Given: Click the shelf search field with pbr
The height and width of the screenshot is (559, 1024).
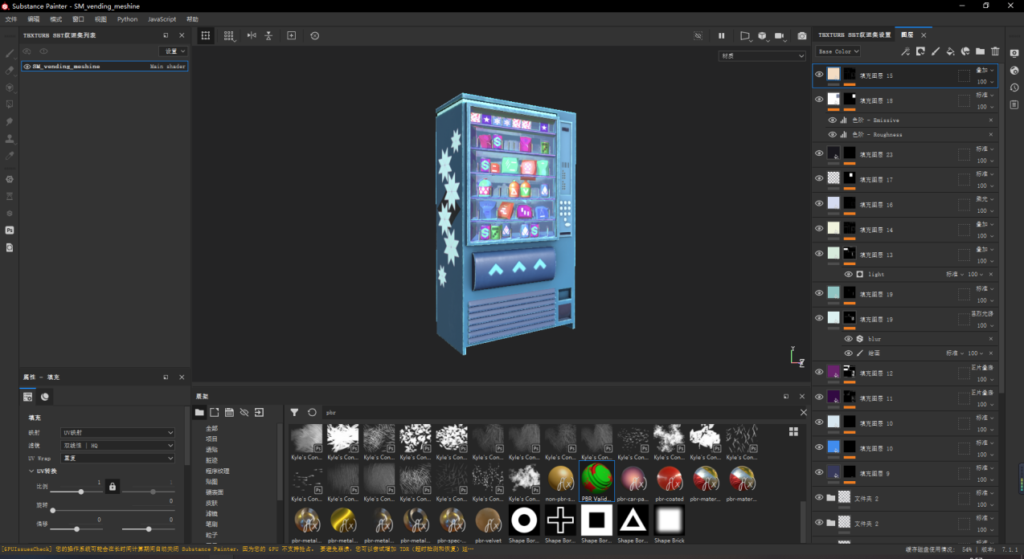Looking at the screenshot, I should click(558, 412).
